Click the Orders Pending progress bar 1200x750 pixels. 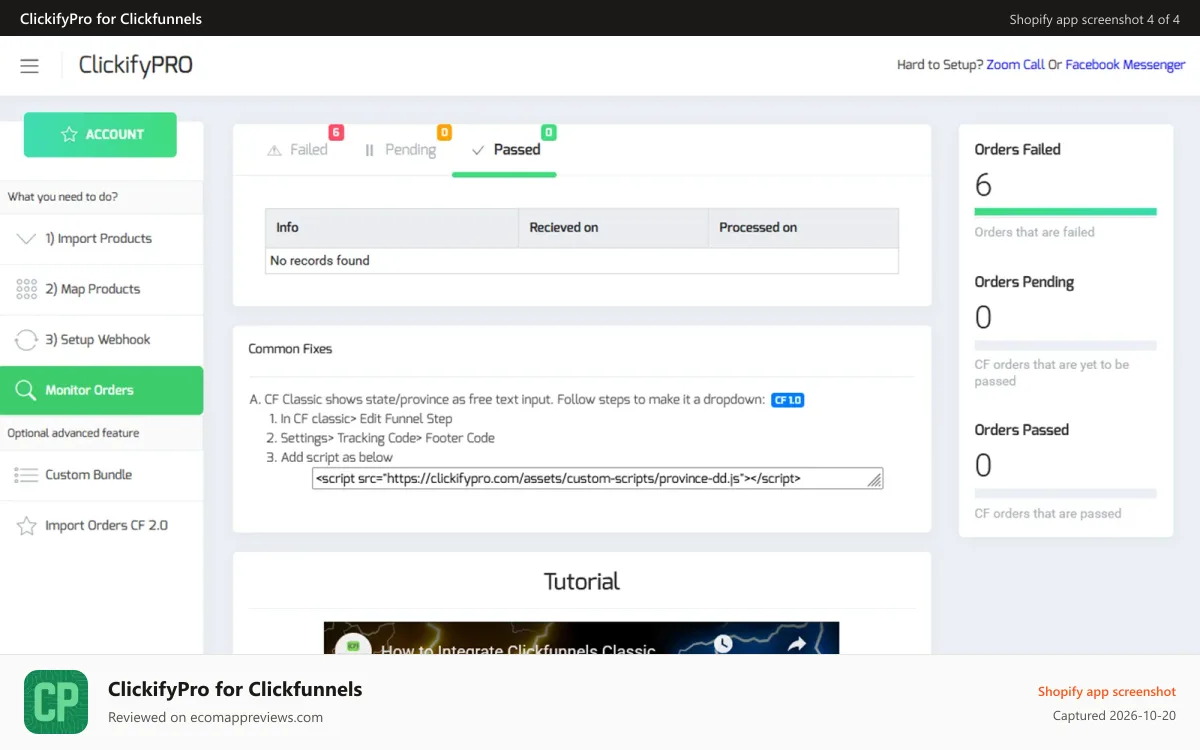(x=1065, y=345)
